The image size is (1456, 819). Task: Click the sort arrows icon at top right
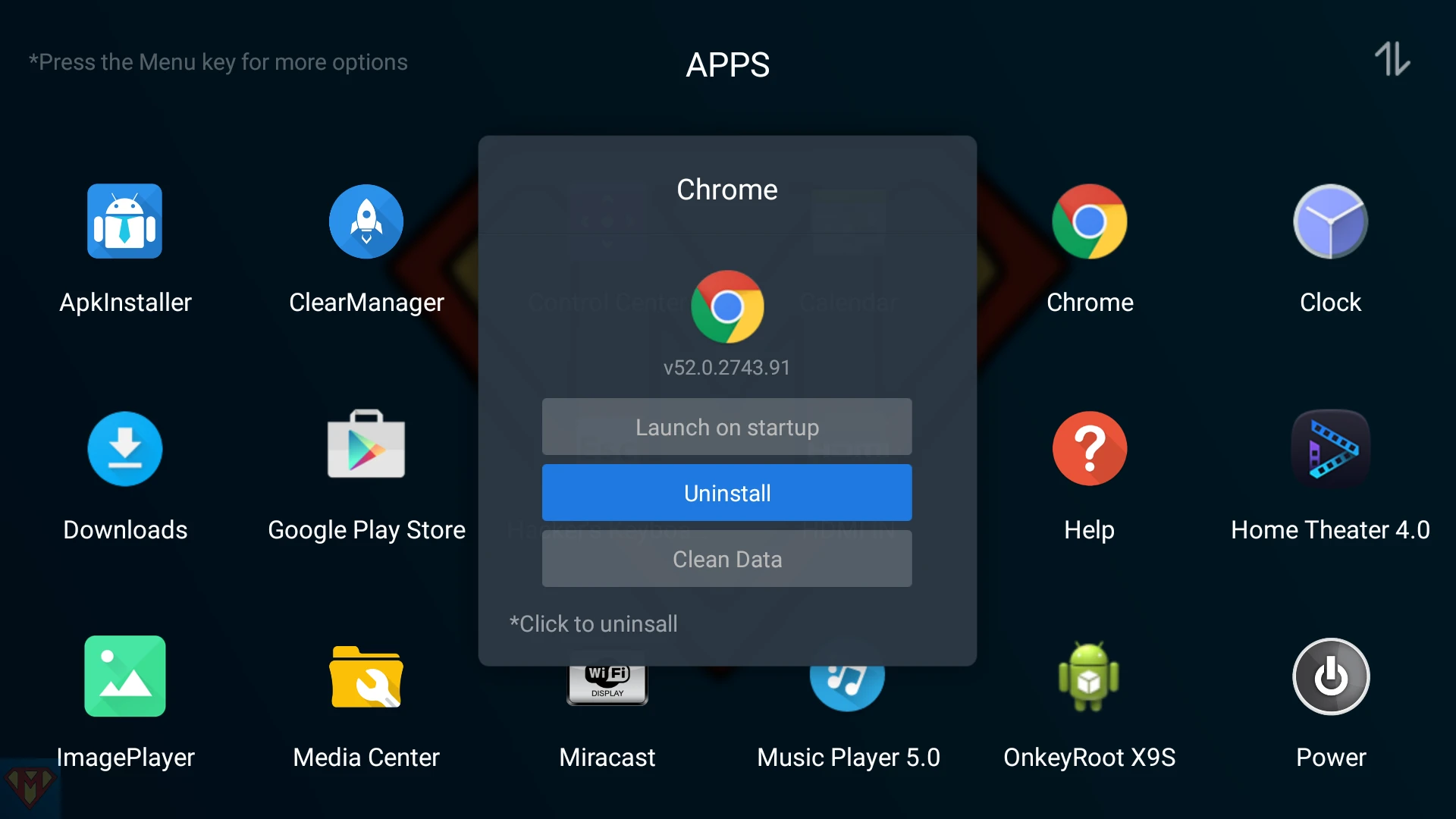click(1392, 59)
